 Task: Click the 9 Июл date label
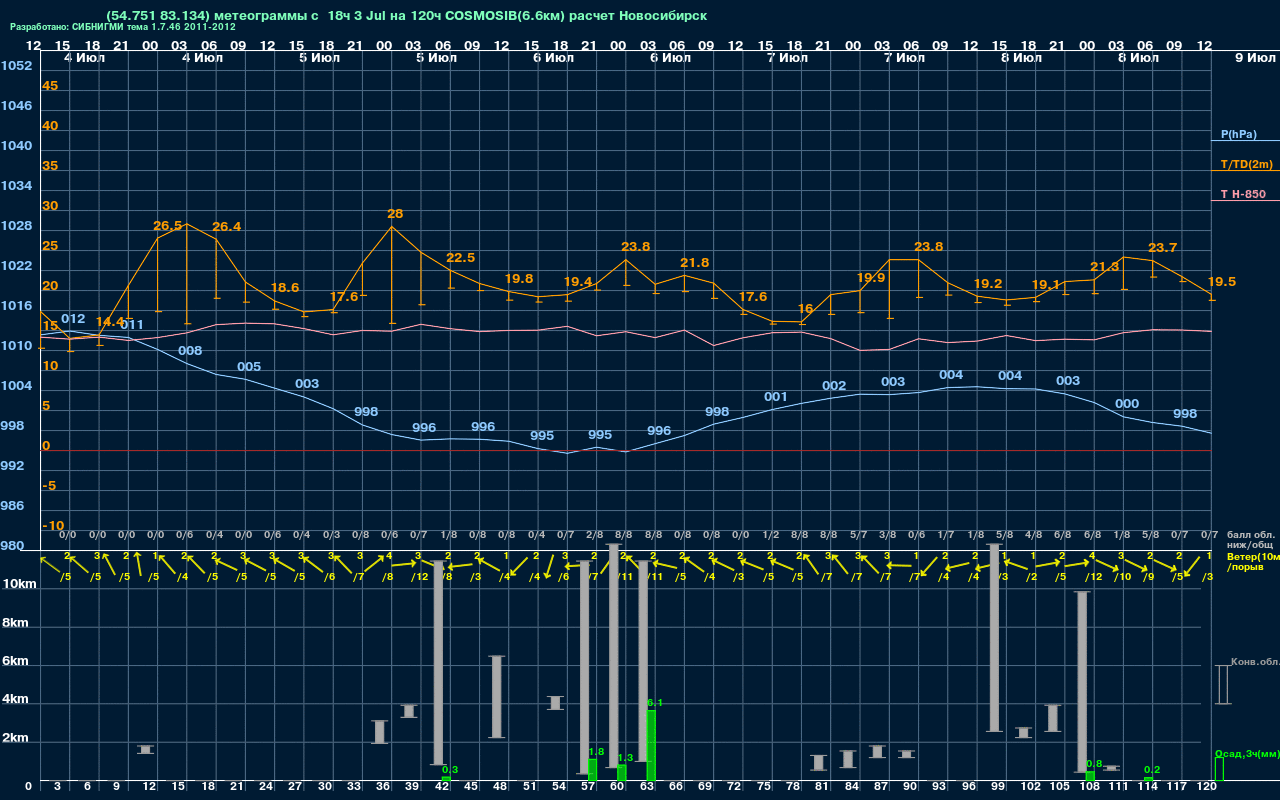pos(1255,58)
